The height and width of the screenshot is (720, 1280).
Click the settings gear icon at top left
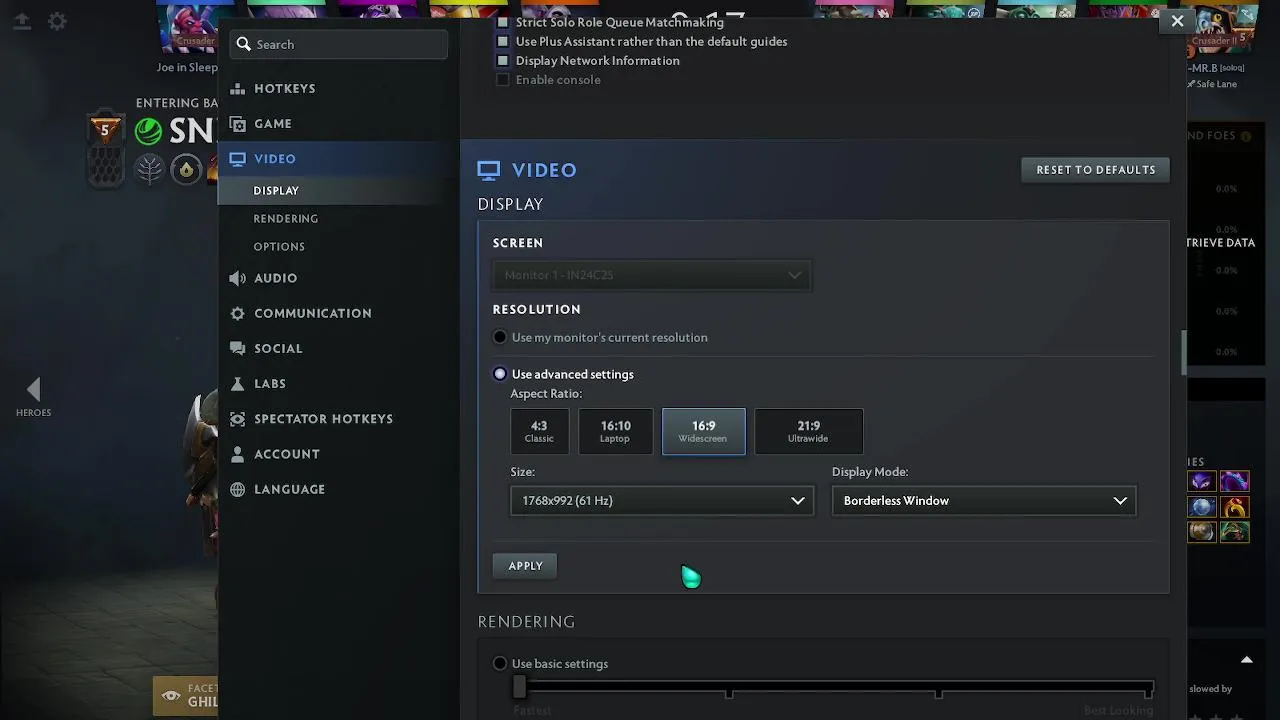coord(58,20)
